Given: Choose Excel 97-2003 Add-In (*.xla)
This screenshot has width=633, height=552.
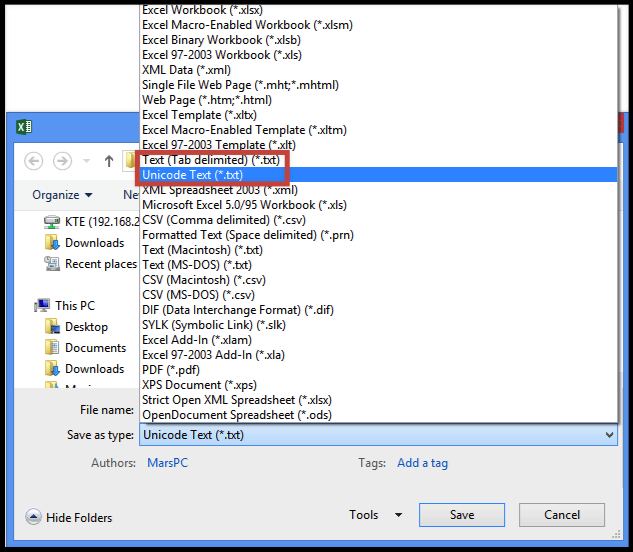Looking at the screenshot, I should click(379, 355).
